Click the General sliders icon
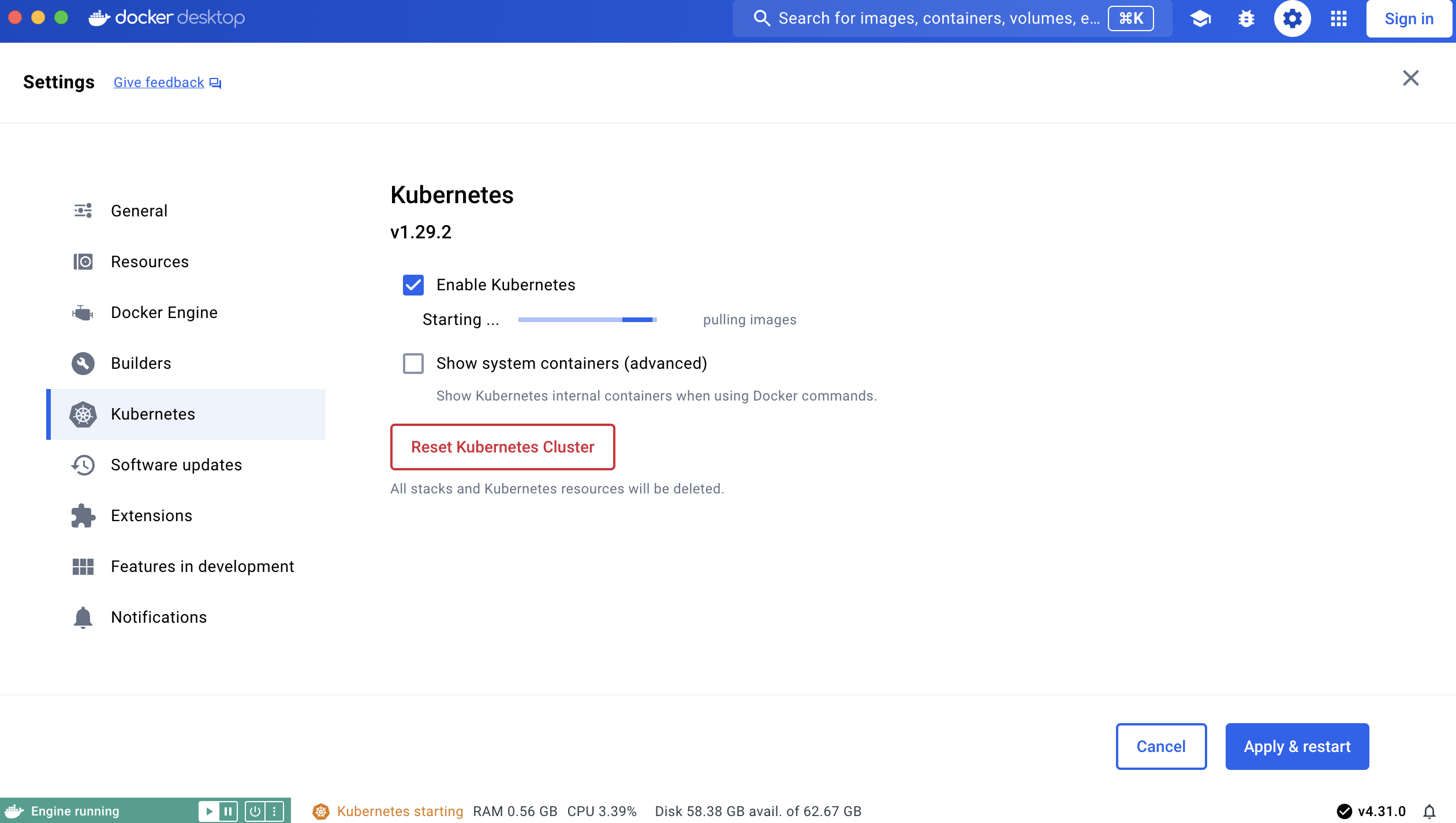This screenshot has height=823, width=1456. 83,211
